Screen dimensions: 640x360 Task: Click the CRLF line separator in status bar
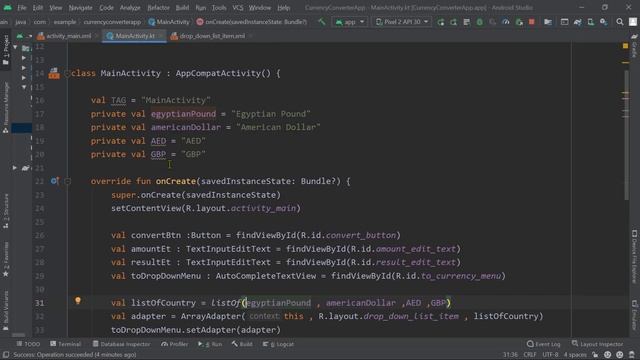coord(530,355)
